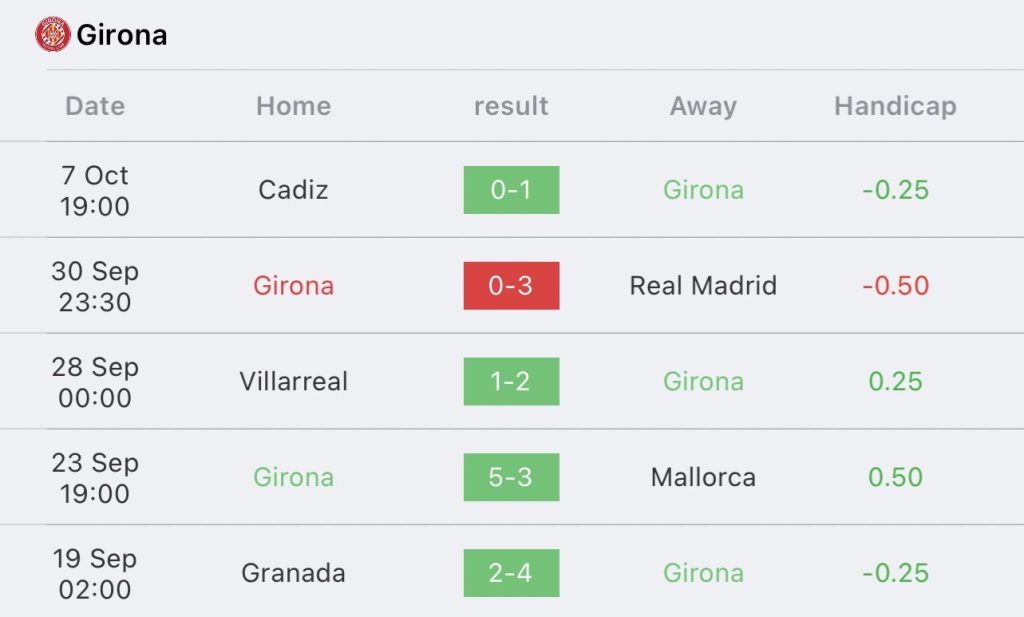This screenshot has height=617, width=1024.
Task: Select Cadiz home team
Action: point(293,190)
